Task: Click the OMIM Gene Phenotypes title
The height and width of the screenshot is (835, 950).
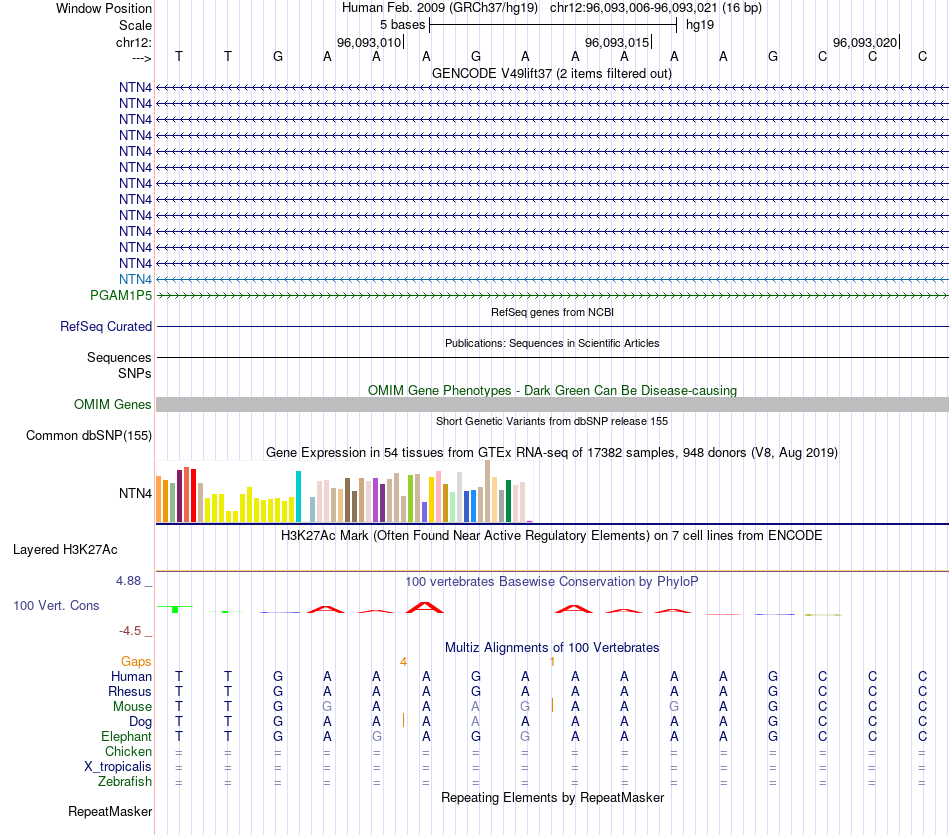Action: pos(552,390)
